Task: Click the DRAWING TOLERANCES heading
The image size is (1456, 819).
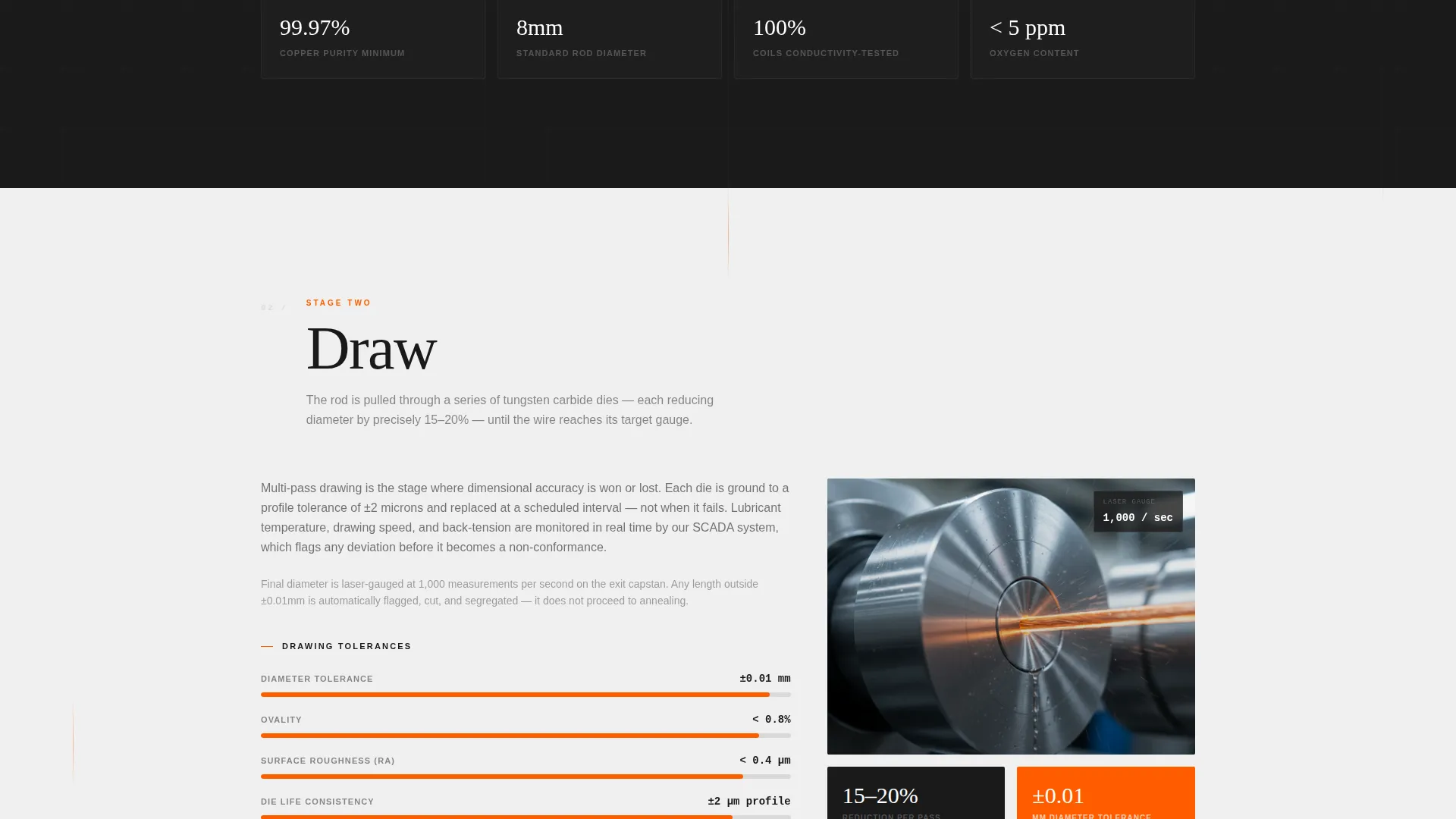Action: (347, 646)
